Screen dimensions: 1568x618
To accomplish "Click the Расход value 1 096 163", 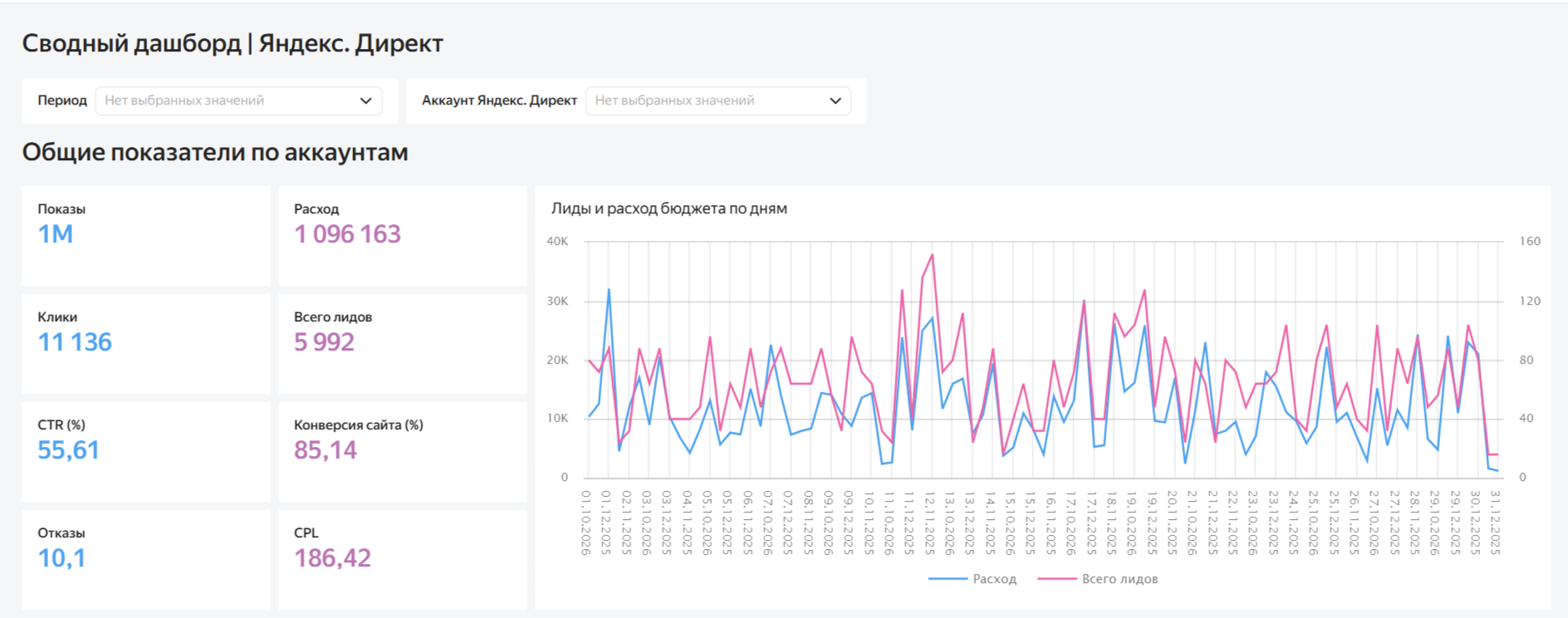I will 347,234.
